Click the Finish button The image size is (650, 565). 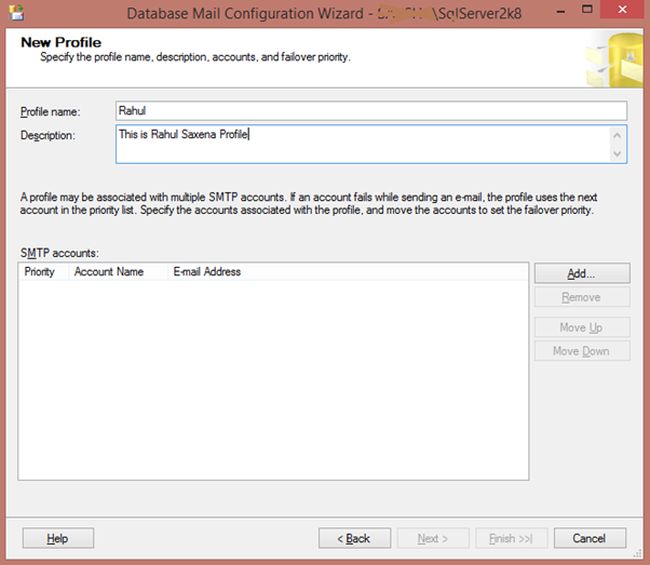click(x=510, y=538)
